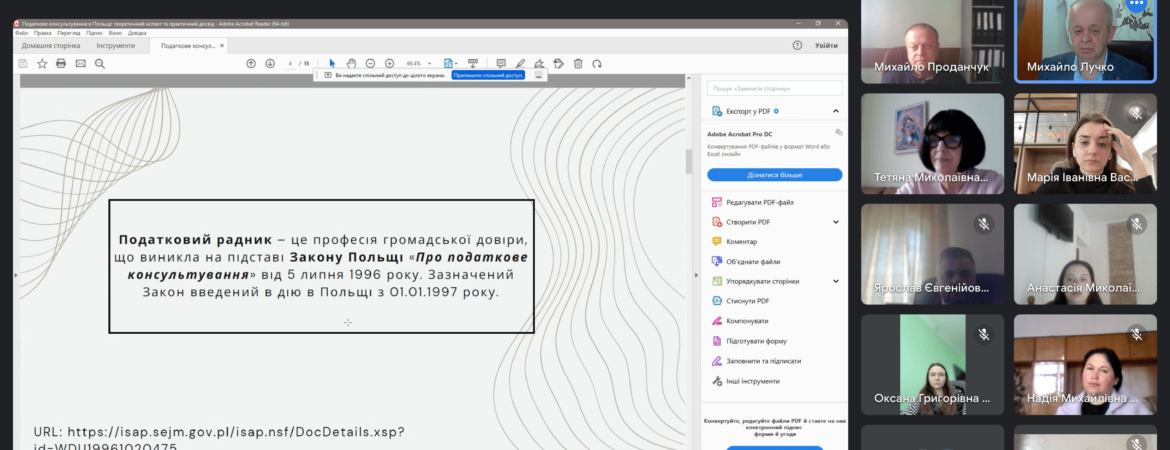
Task: Open the Об'єднати файли tool
Action: pyautogui.click(x=746, y=261)
